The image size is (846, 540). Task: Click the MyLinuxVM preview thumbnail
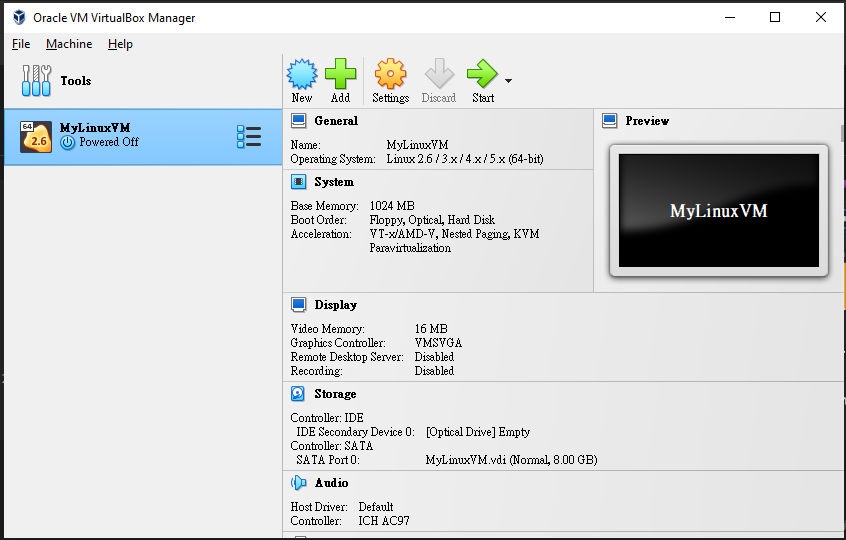(718, 211)
